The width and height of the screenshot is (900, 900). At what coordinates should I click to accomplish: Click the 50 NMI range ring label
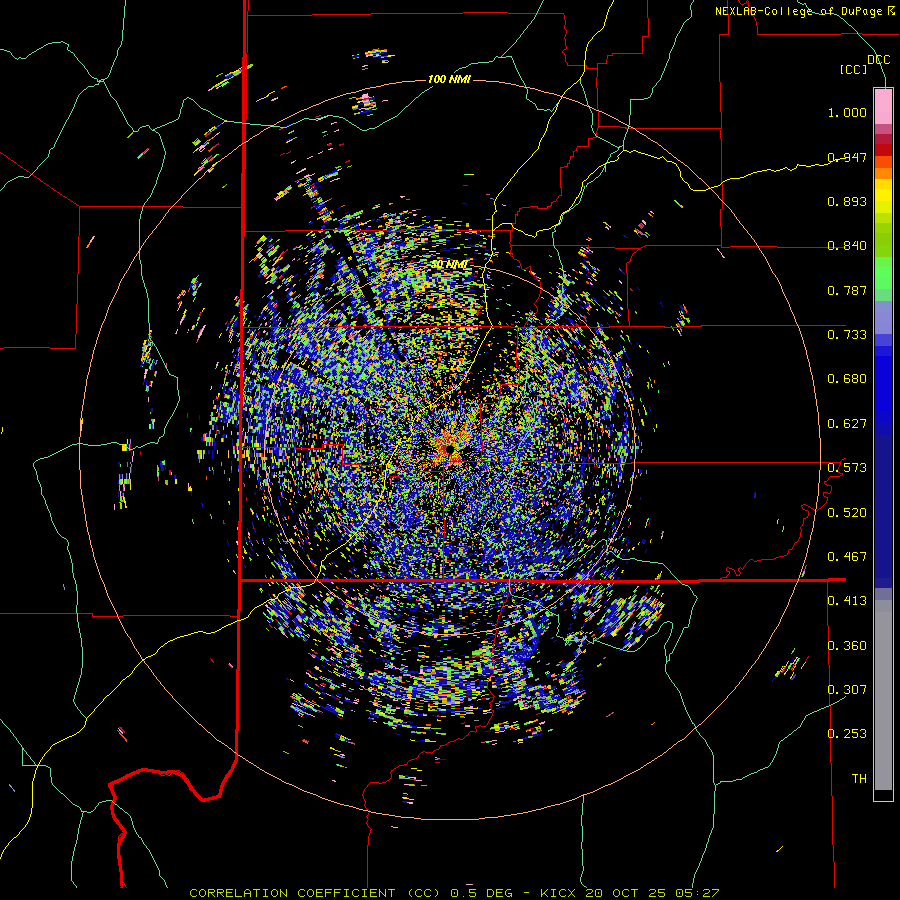(449, 265)
